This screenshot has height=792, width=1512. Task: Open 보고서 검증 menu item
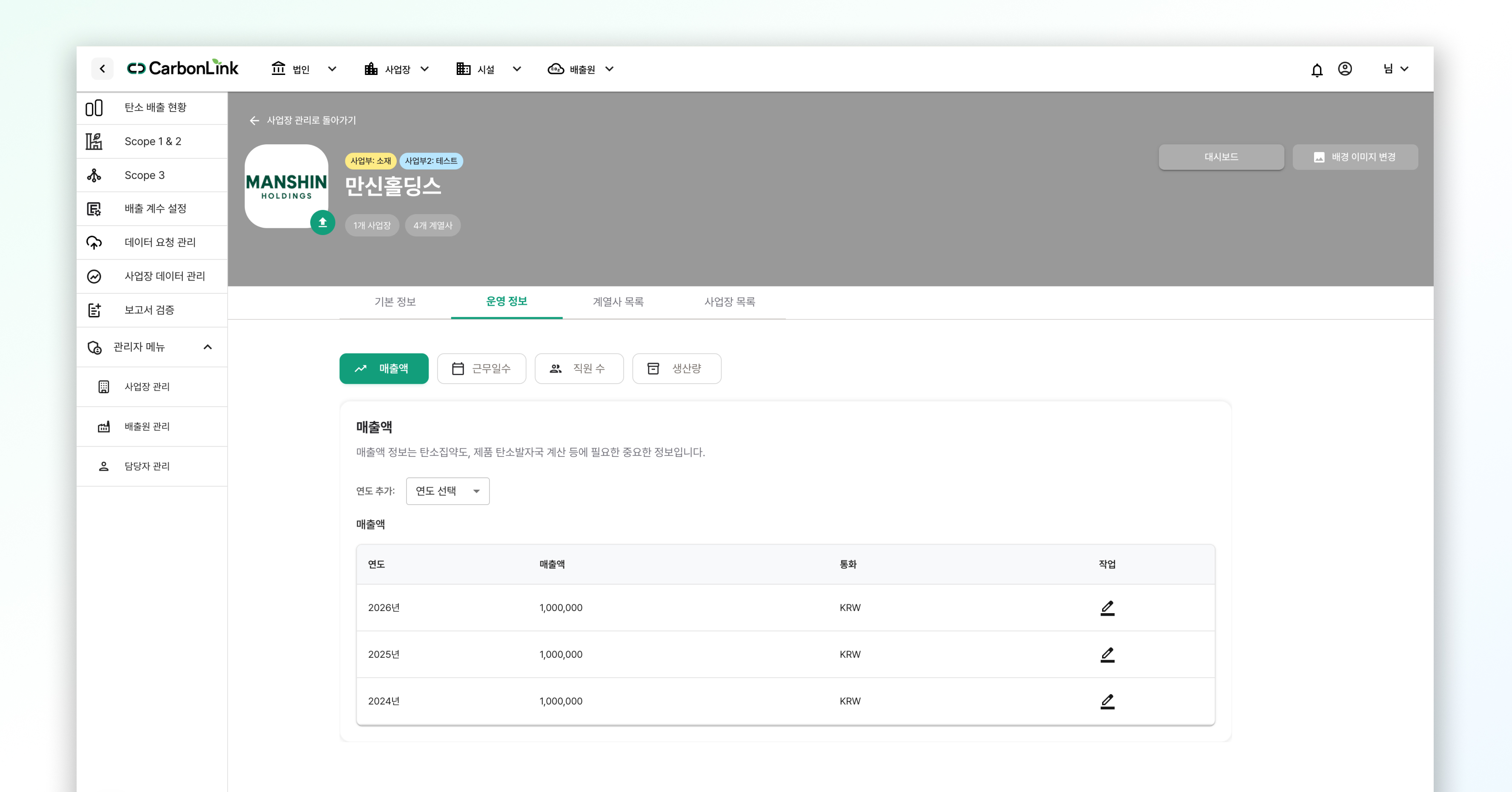152,310
